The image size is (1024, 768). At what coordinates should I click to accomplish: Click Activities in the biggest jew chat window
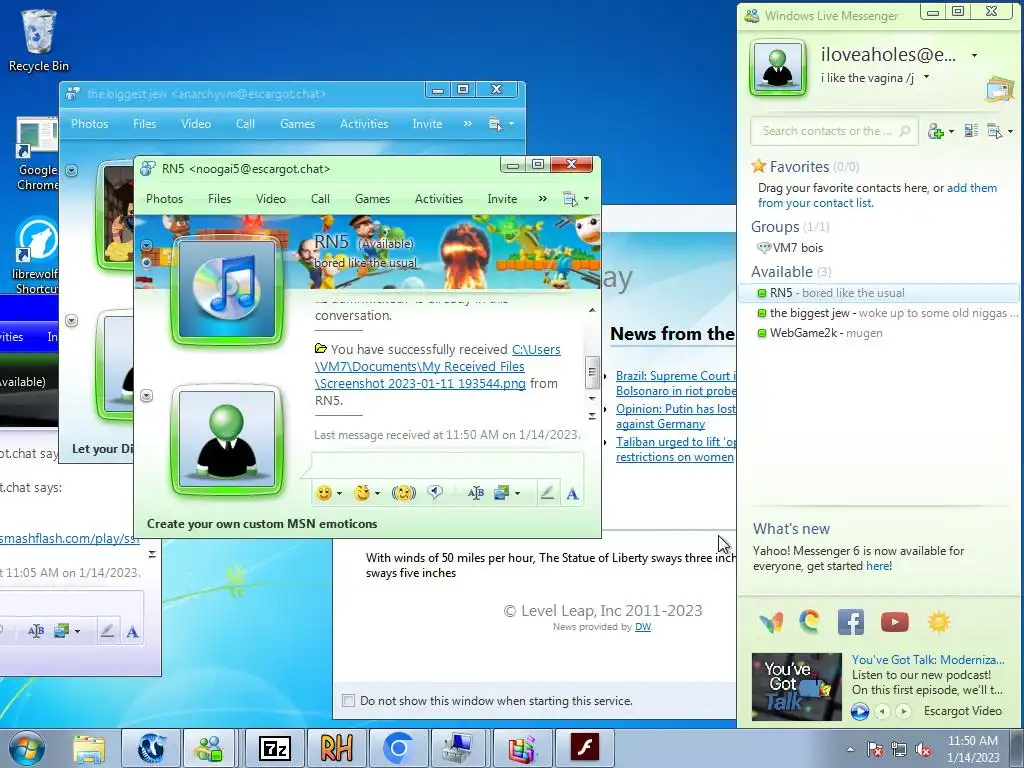pos(364,123)
